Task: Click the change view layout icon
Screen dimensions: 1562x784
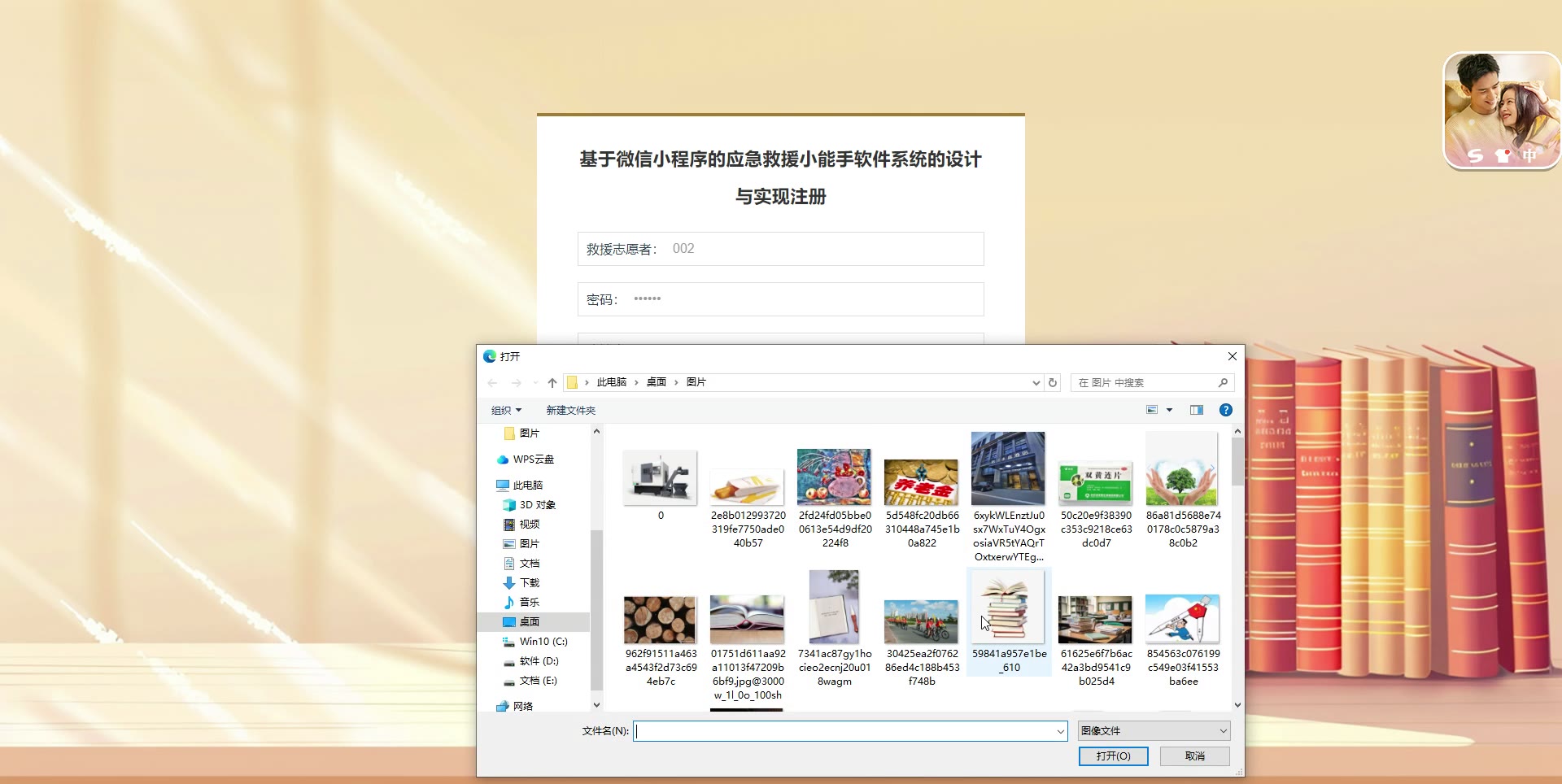Action: [1152, 410]
